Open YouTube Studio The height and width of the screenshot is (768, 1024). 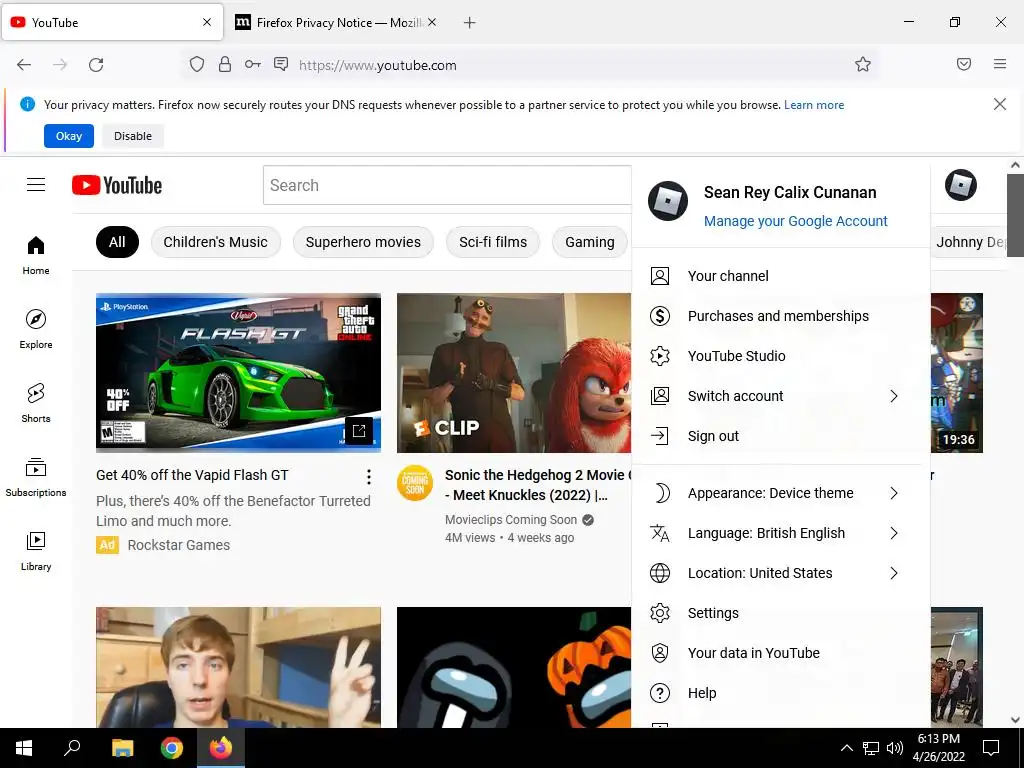(x=780, y=356)
